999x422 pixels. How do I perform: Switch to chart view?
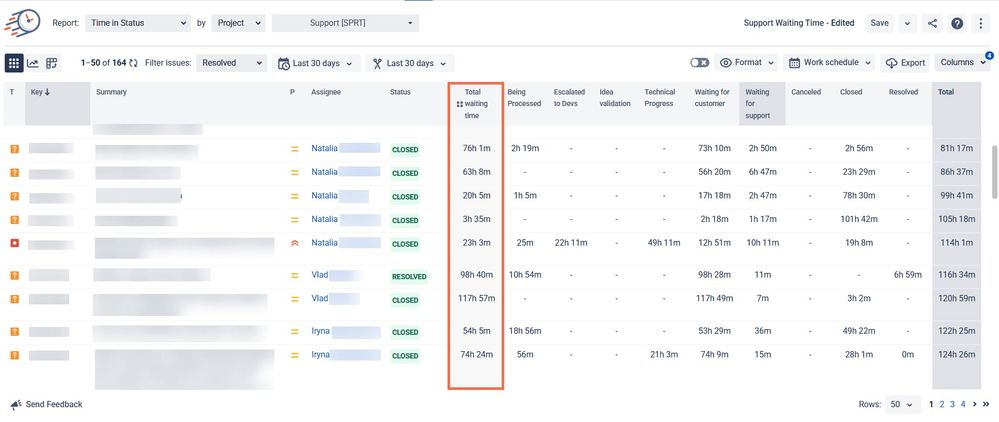[32, 63]
